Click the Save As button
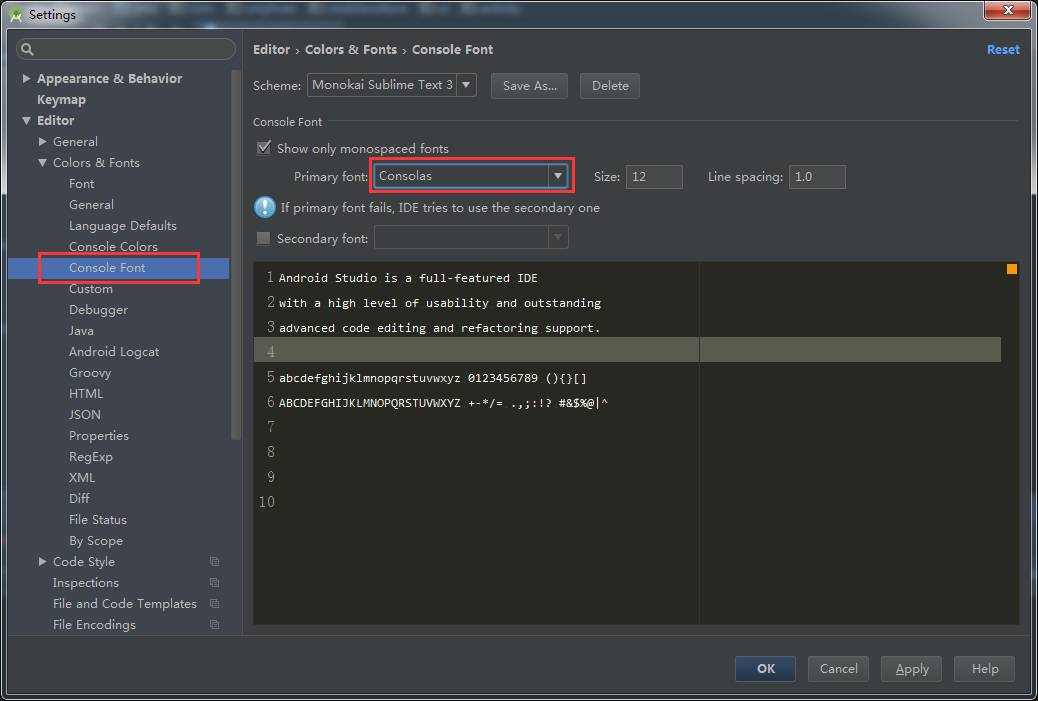 pyautogui.click(x=529, y=85)
